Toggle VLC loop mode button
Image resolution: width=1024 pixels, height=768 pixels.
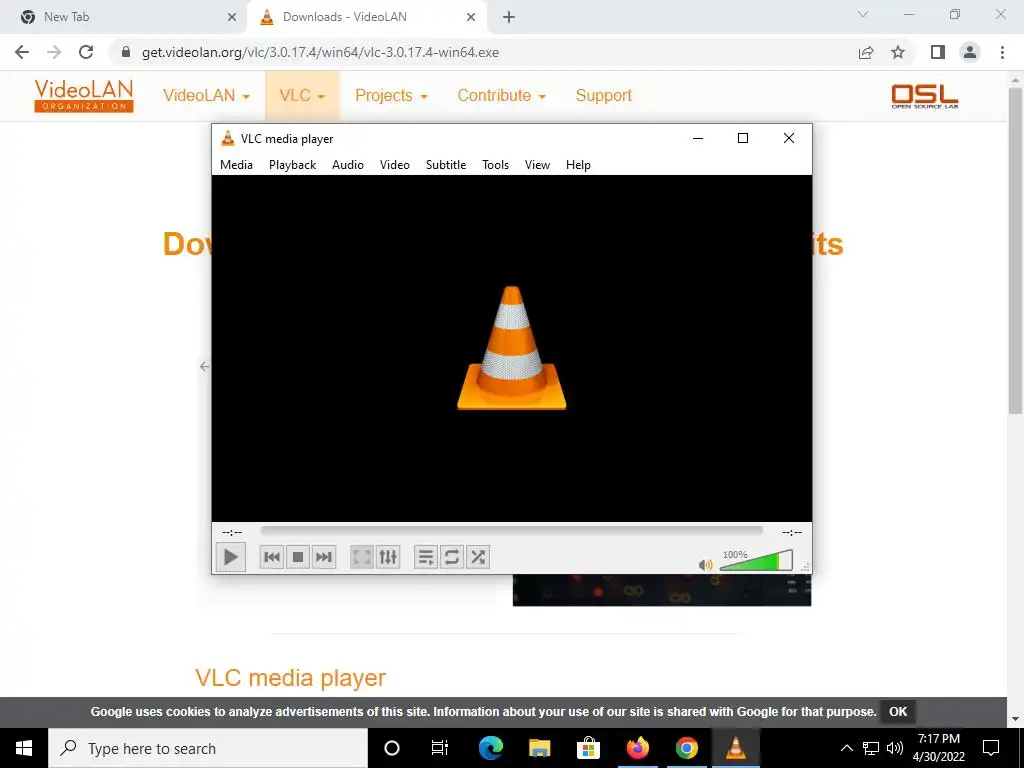[x=452, y=557]
